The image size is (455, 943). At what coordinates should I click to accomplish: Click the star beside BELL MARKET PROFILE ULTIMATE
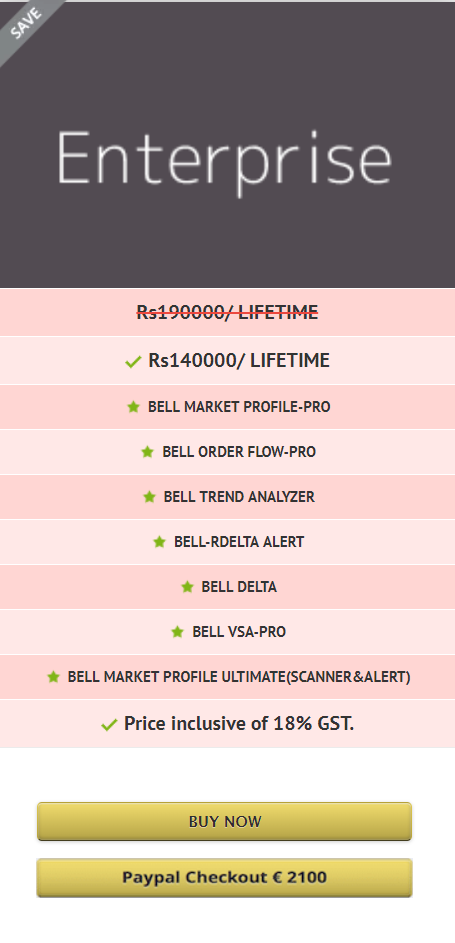pyautogui.click(x=53, y=677)
